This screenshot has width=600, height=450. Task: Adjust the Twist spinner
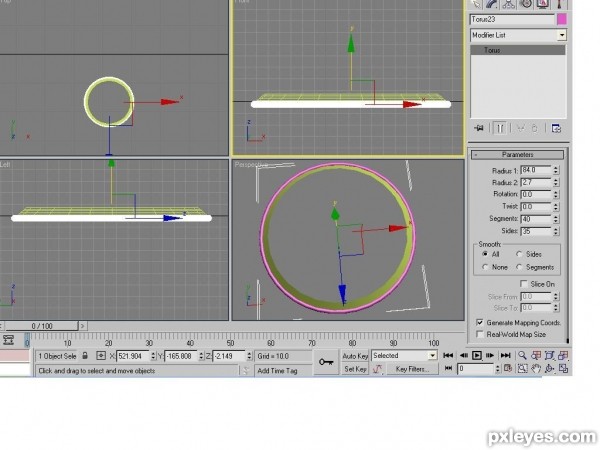pos(556,207)
